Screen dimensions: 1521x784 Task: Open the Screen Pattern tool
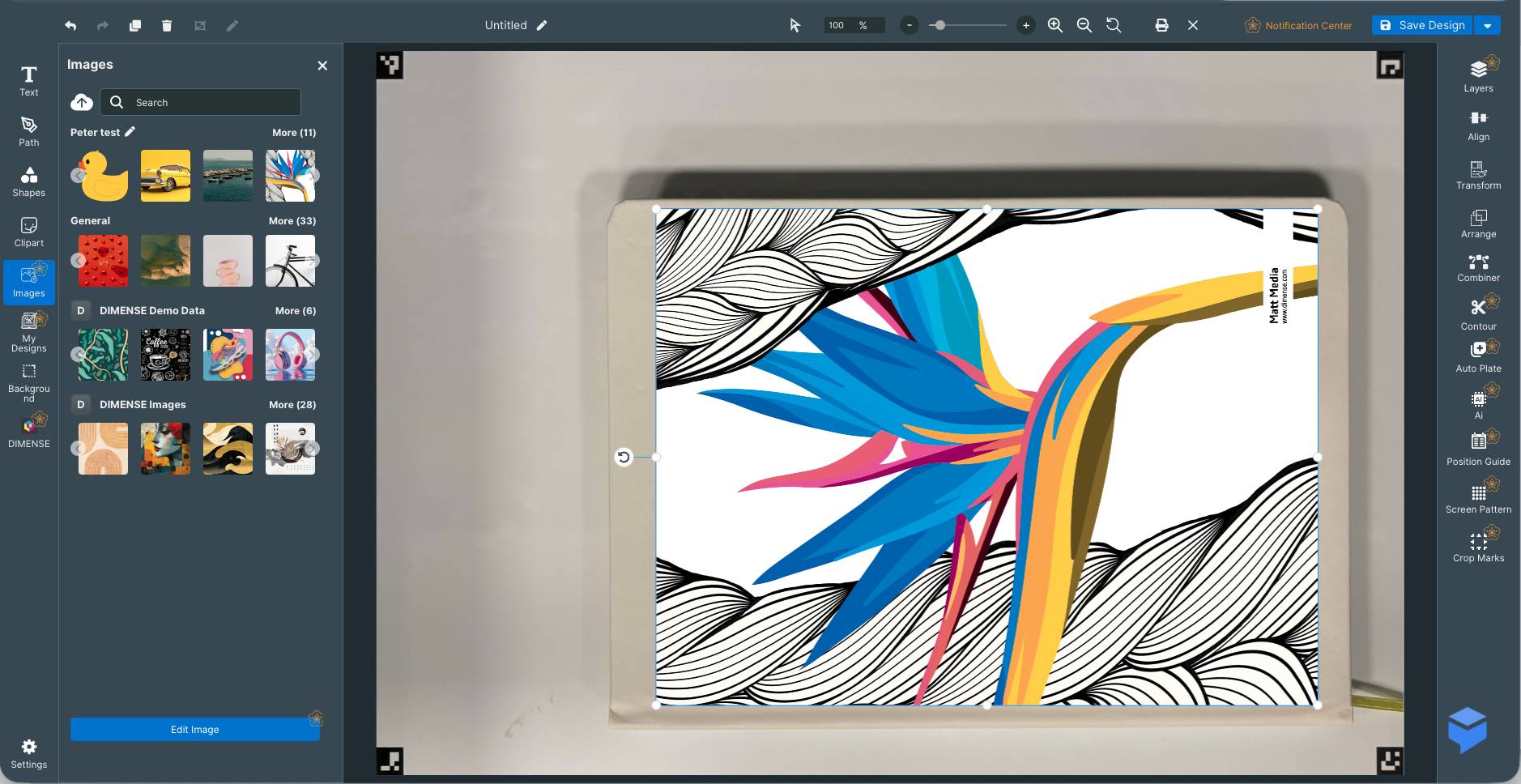[x=1479, y=498]
